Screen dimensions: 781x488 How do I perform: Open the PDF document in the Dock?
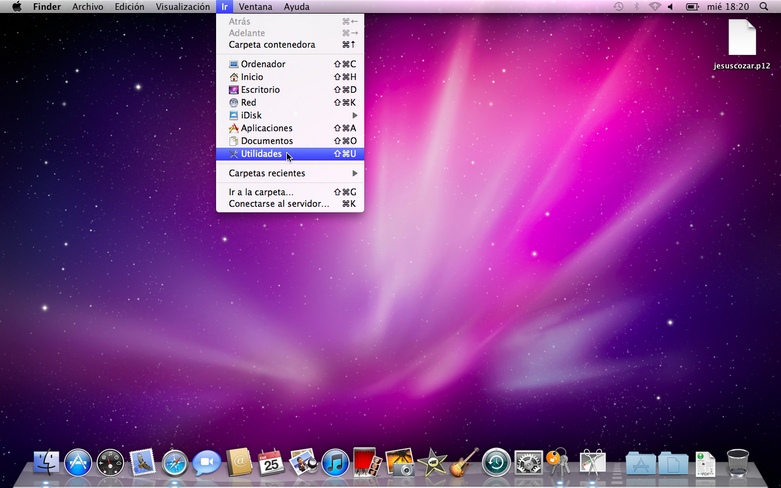[705, 464]
